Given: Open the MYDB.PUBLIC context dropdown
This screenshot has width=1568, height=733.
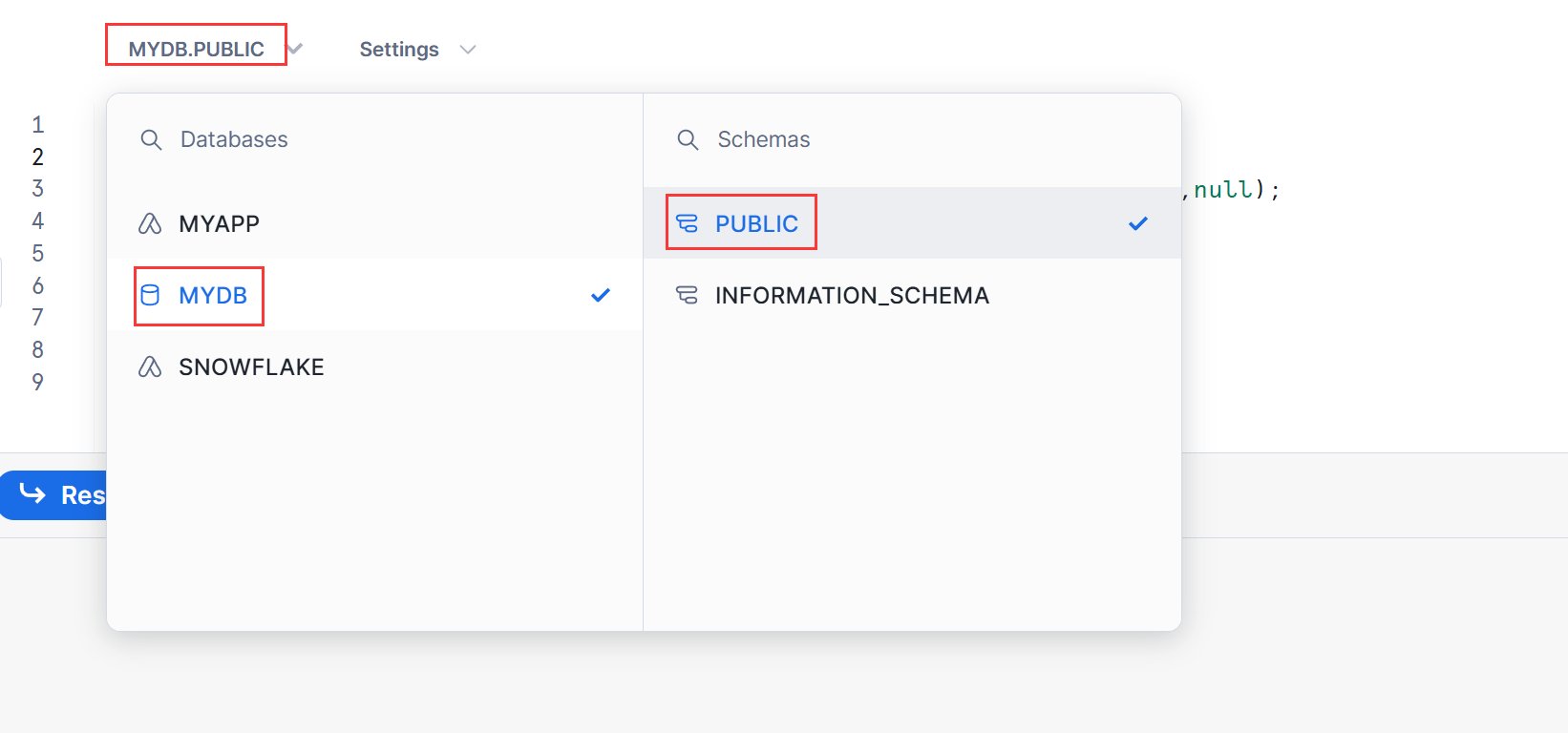Looking at the screenshot, I should point(196,49).
